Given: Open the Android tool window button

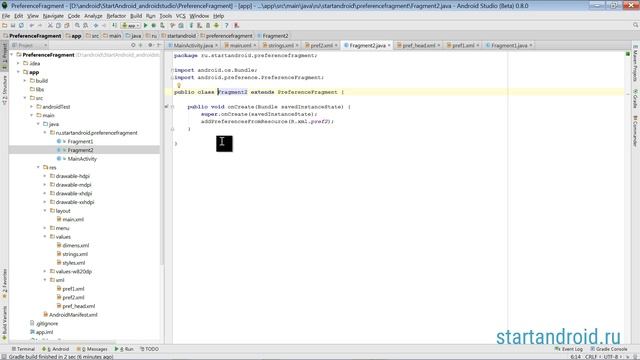Looking at the screenshot, I should (x=56, y=349).
